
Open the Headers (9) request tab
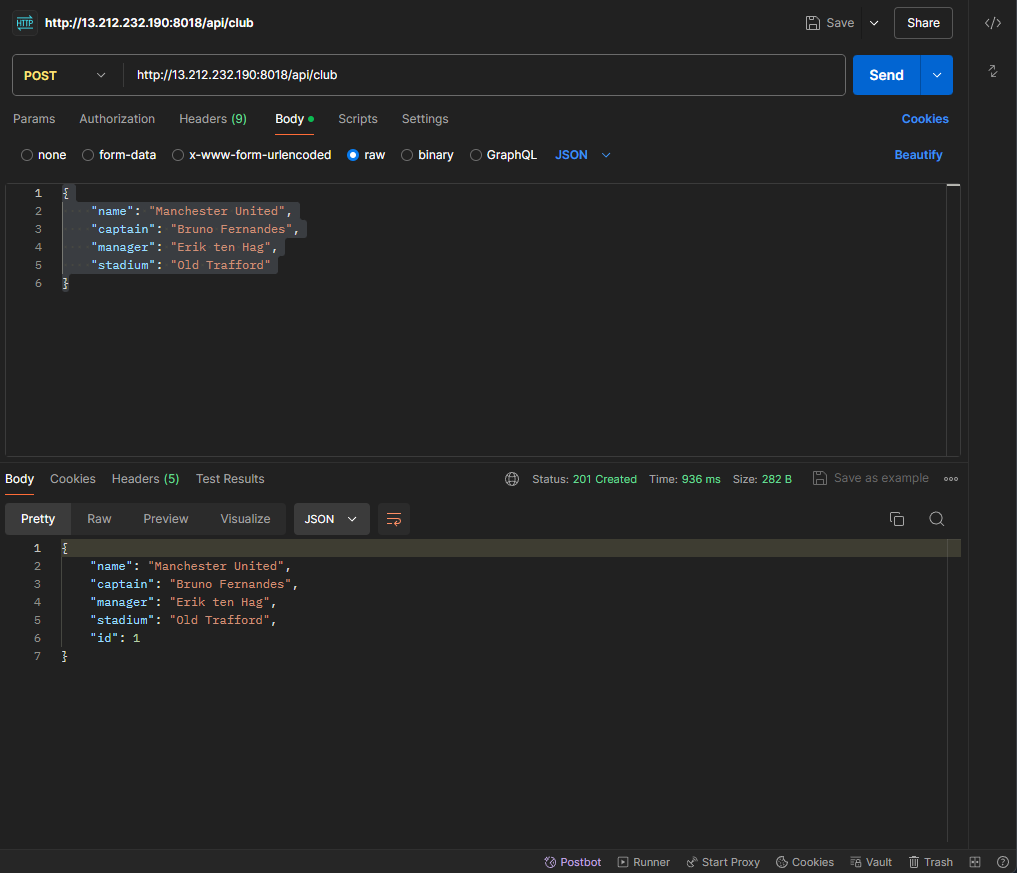213,119
